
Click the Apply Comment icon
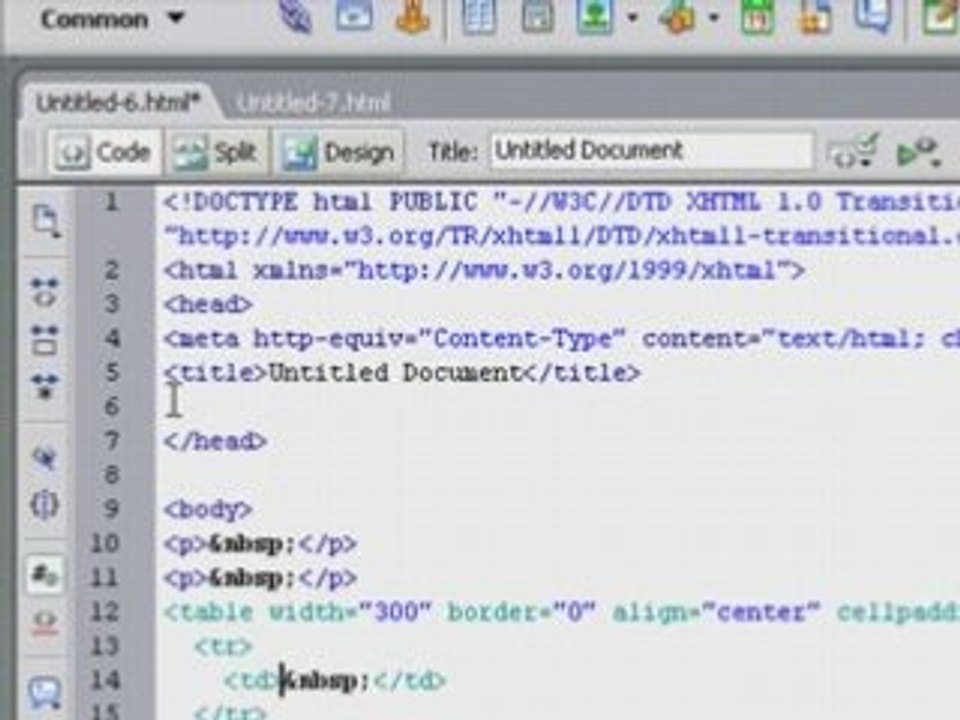[x=45, y=694]
